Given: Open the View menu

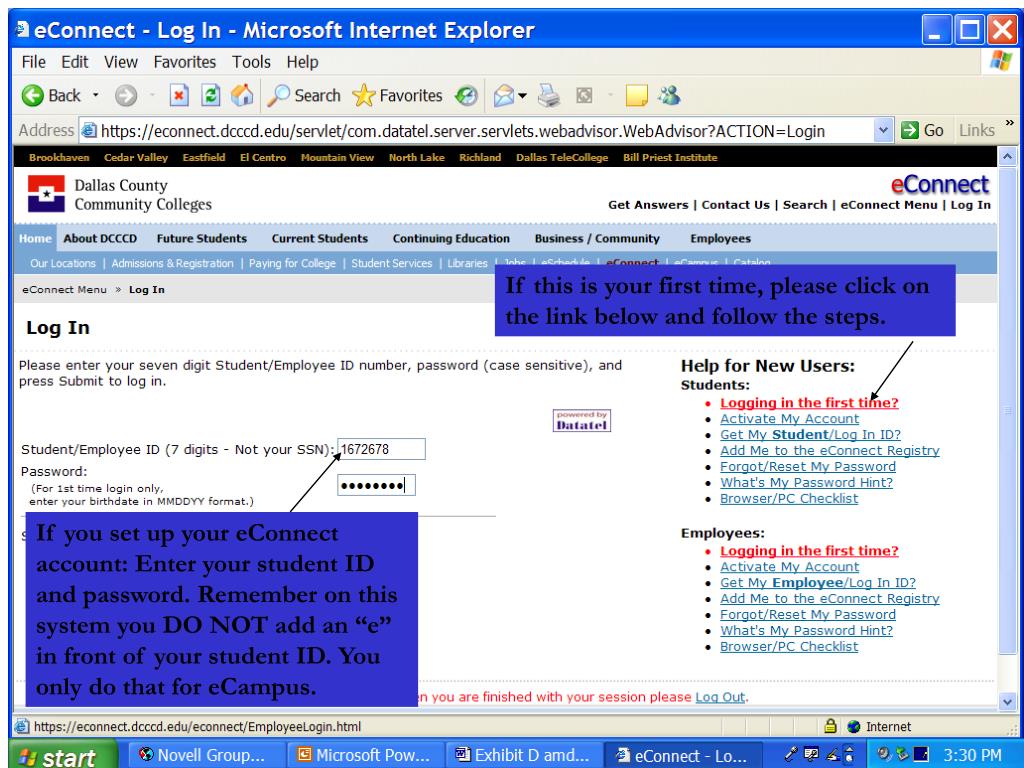Looking at the screenshot, I should (x=121, y=62).
